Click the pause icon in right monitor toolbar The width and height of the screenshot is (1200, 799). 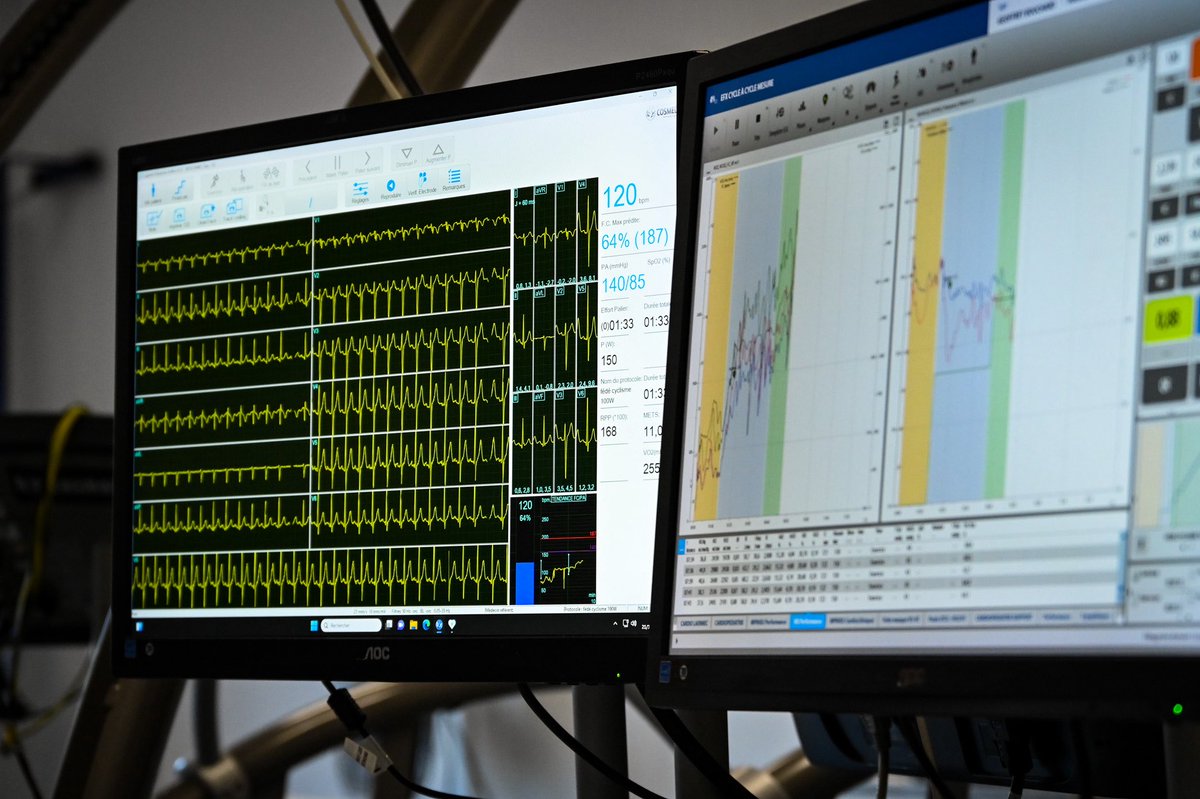click(737, 124)
